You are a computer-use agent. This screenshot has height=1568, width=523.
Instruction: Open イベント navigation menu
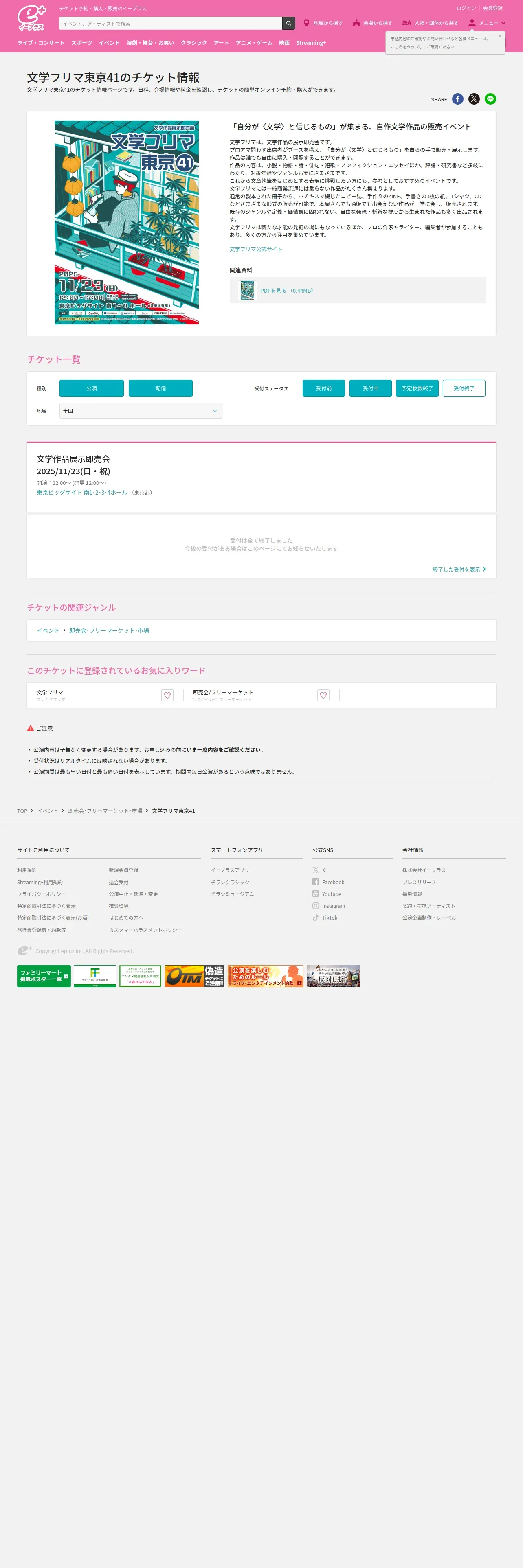click(x=110, y=43)
